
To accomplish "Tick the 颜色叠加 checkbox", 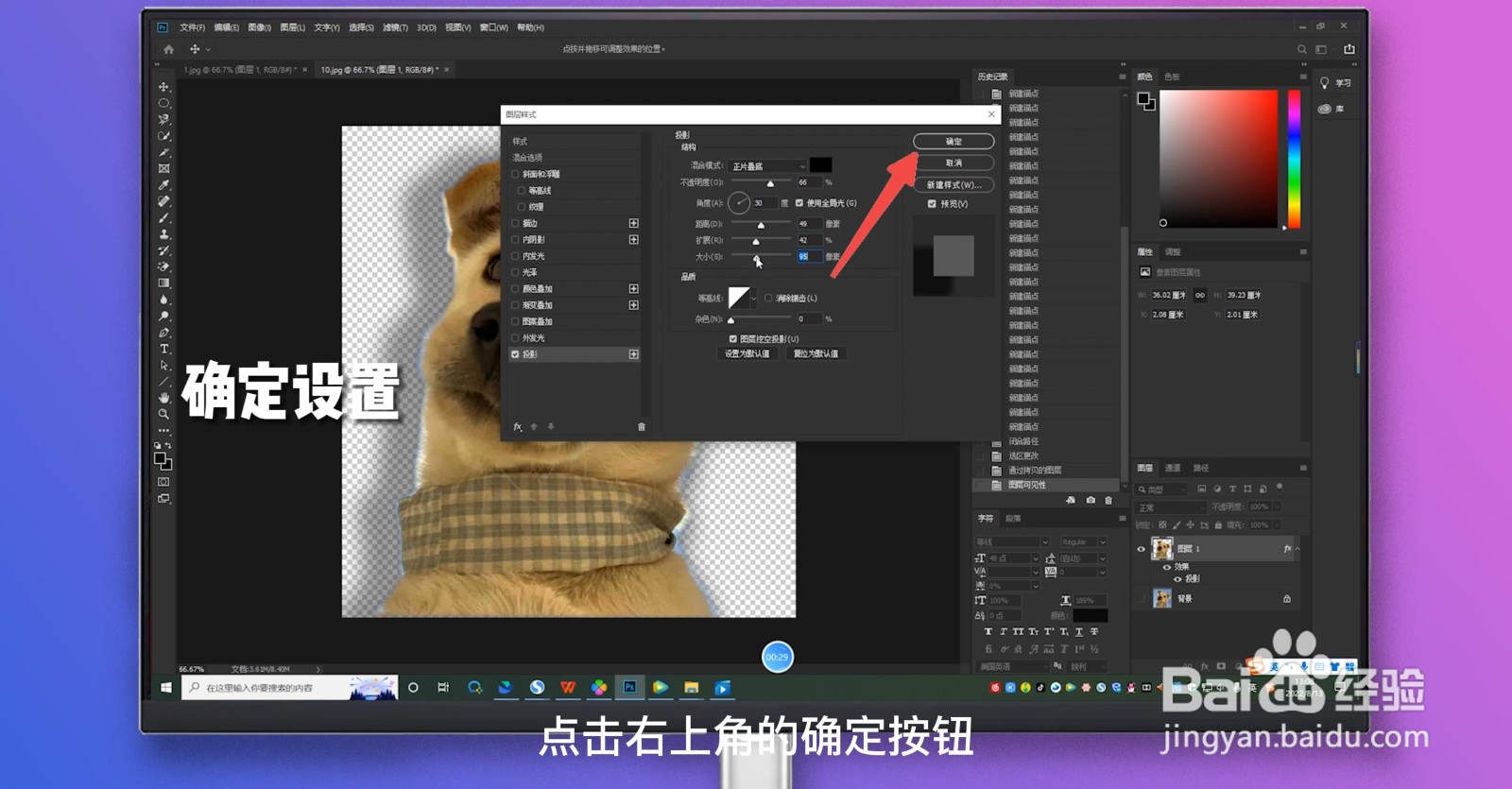I will pos(515,288).
